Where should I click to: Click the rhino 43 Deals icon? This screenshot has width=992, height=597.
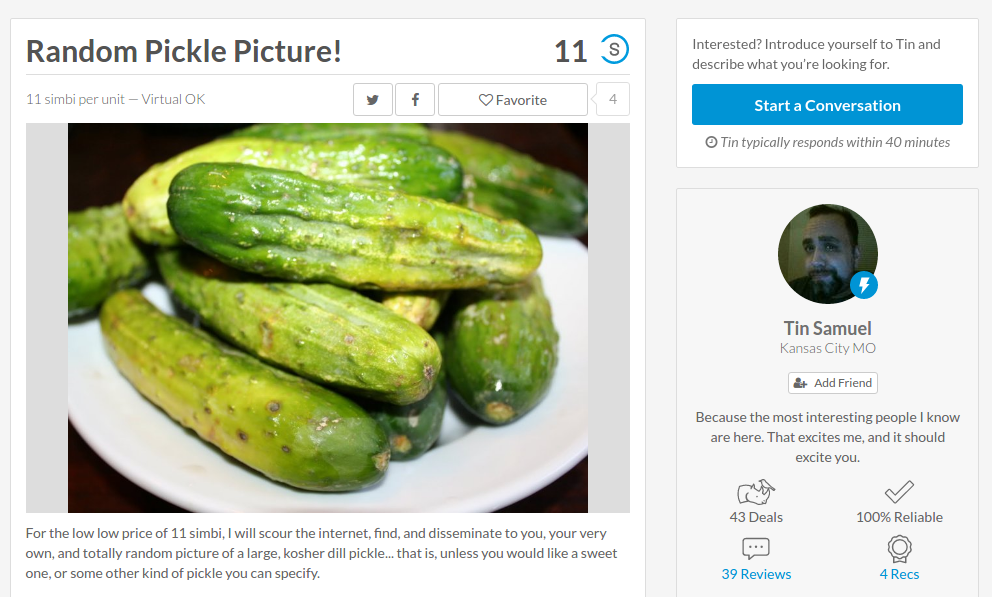756,491
